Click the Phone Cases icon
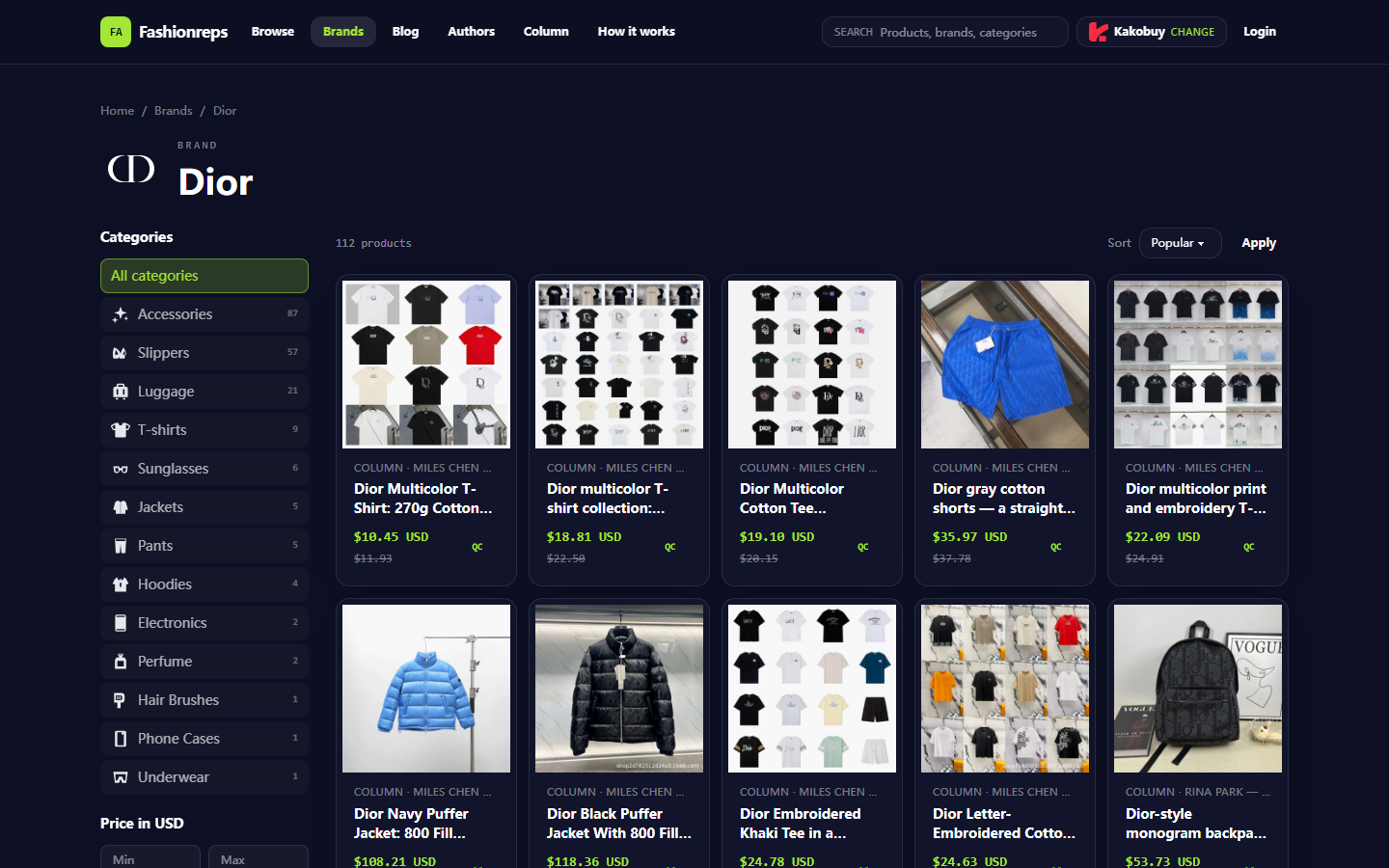Image resolution: width=1389 pixels, height=868 pixels. (121, 739)
